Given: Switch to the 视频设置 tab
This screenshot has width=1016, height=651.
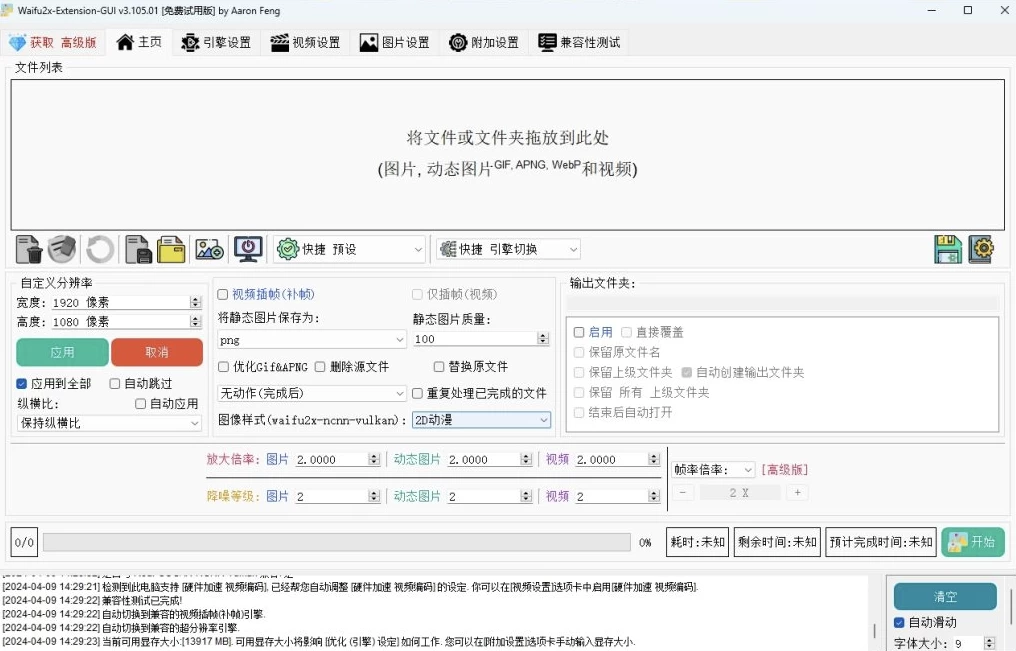Looking at the screenshot, I should pos(305,42).
